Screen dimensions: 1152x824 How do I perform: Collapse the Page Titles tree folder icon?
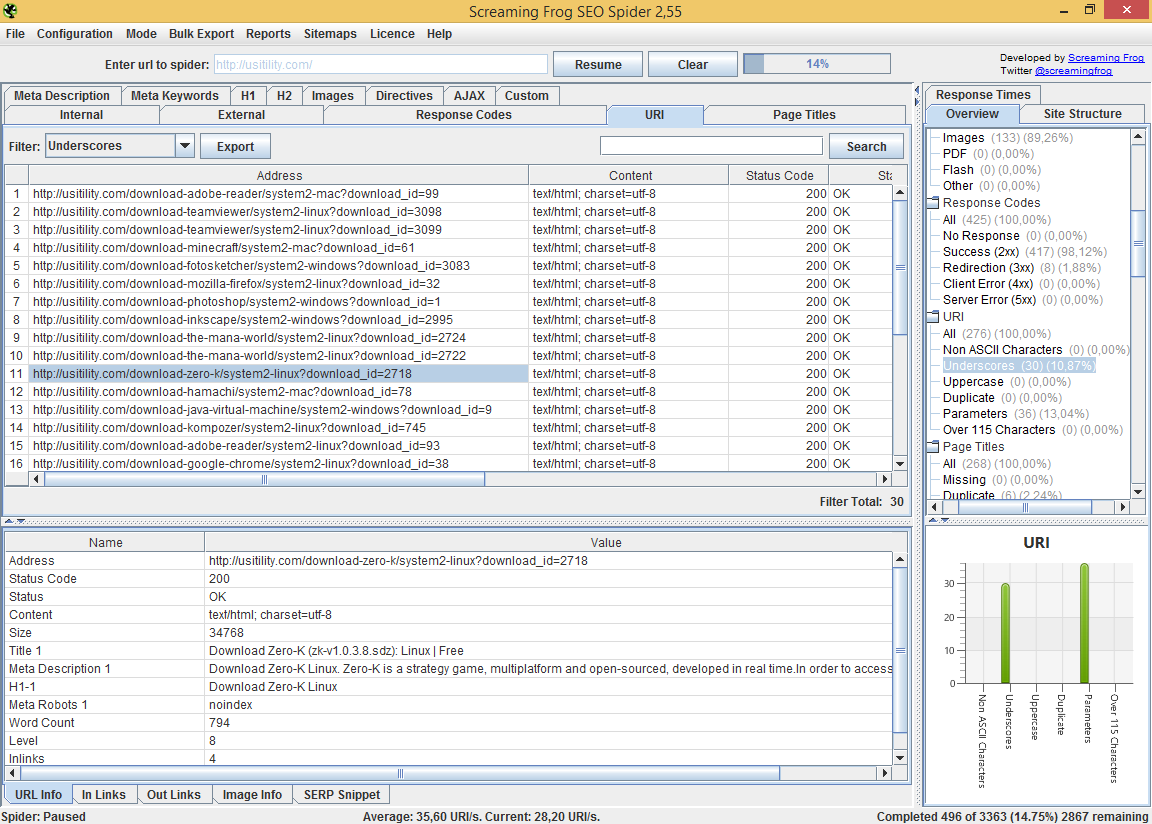click(933, 447)
